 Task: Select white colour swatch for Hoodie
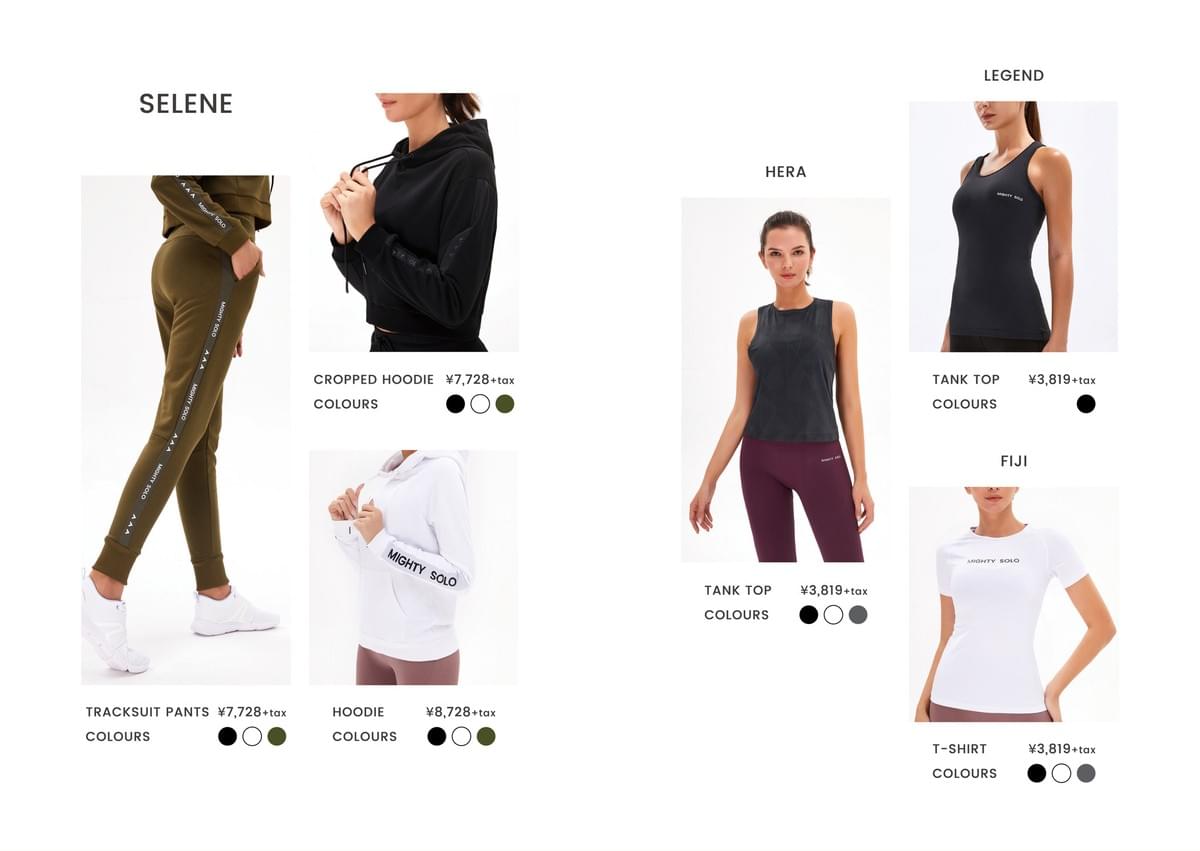(461, 736)
